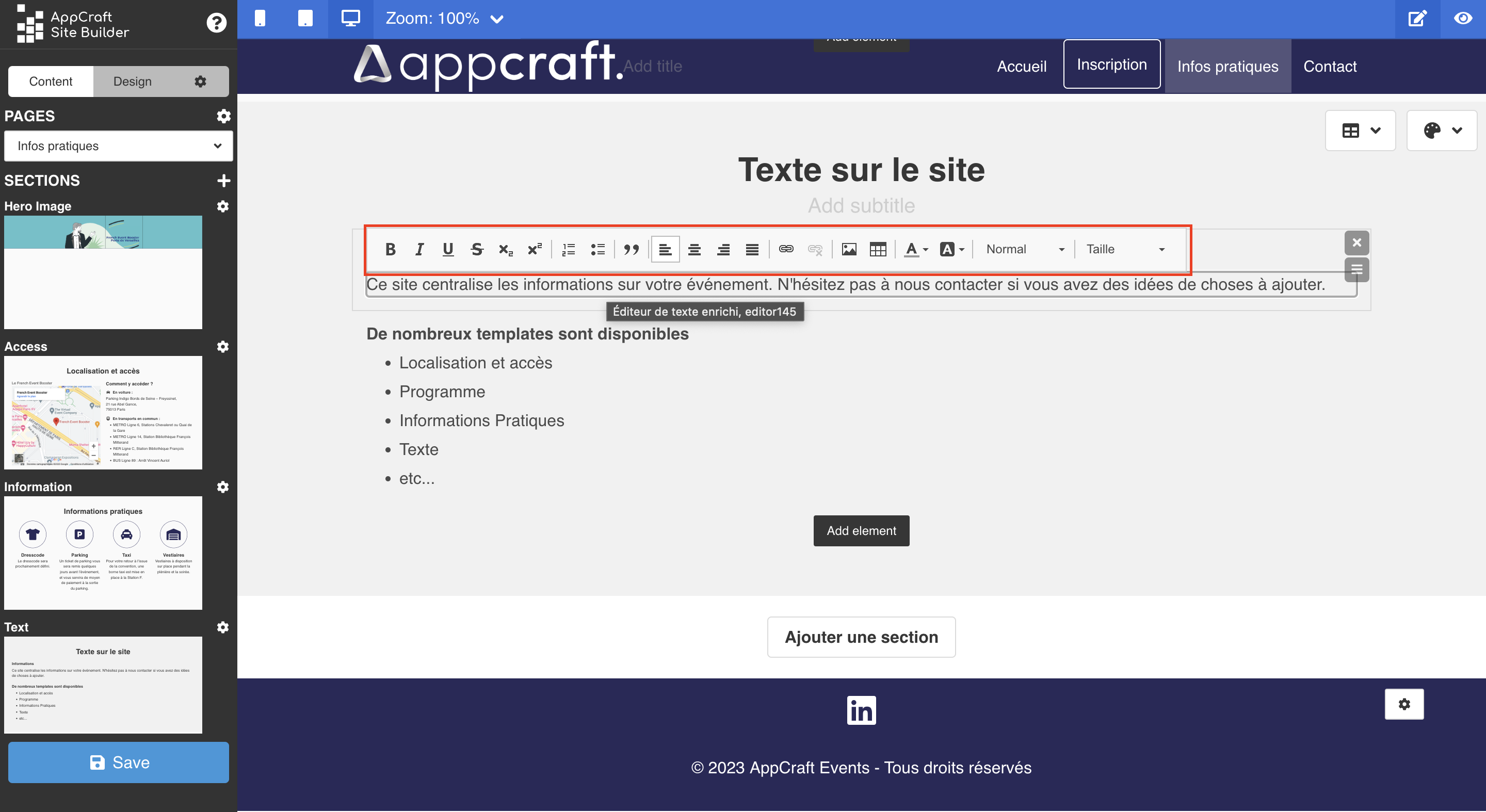1486x812 pixels.
Task: Select the Inscription navigation tab
Action: coord(1111,64)
